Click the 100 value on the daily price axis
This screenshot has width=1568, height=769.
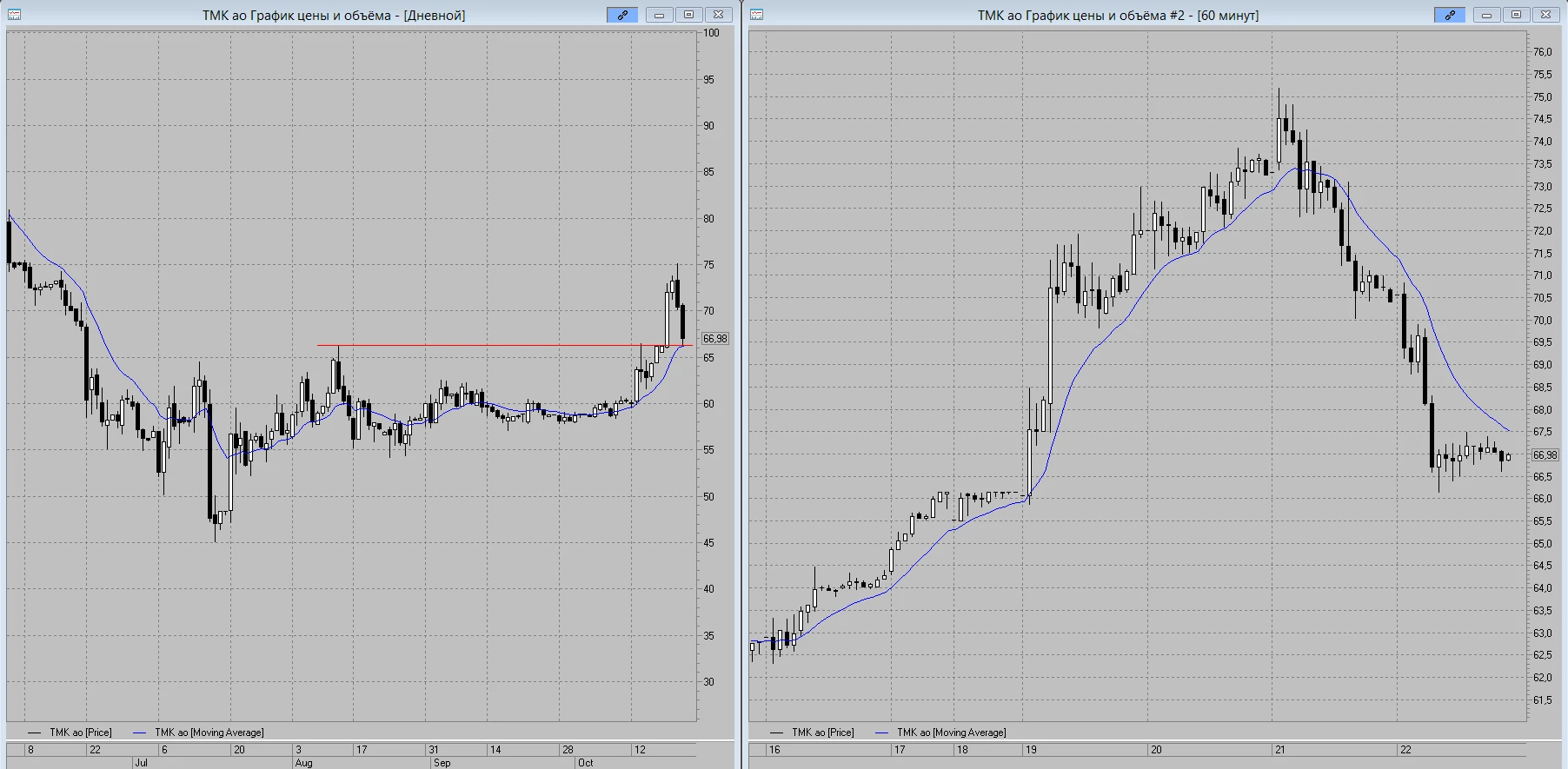click(712, 33)
